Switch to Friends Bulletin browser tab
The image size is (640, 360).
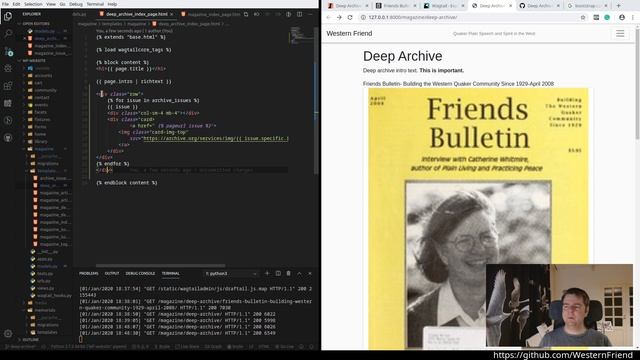(396, 6)
